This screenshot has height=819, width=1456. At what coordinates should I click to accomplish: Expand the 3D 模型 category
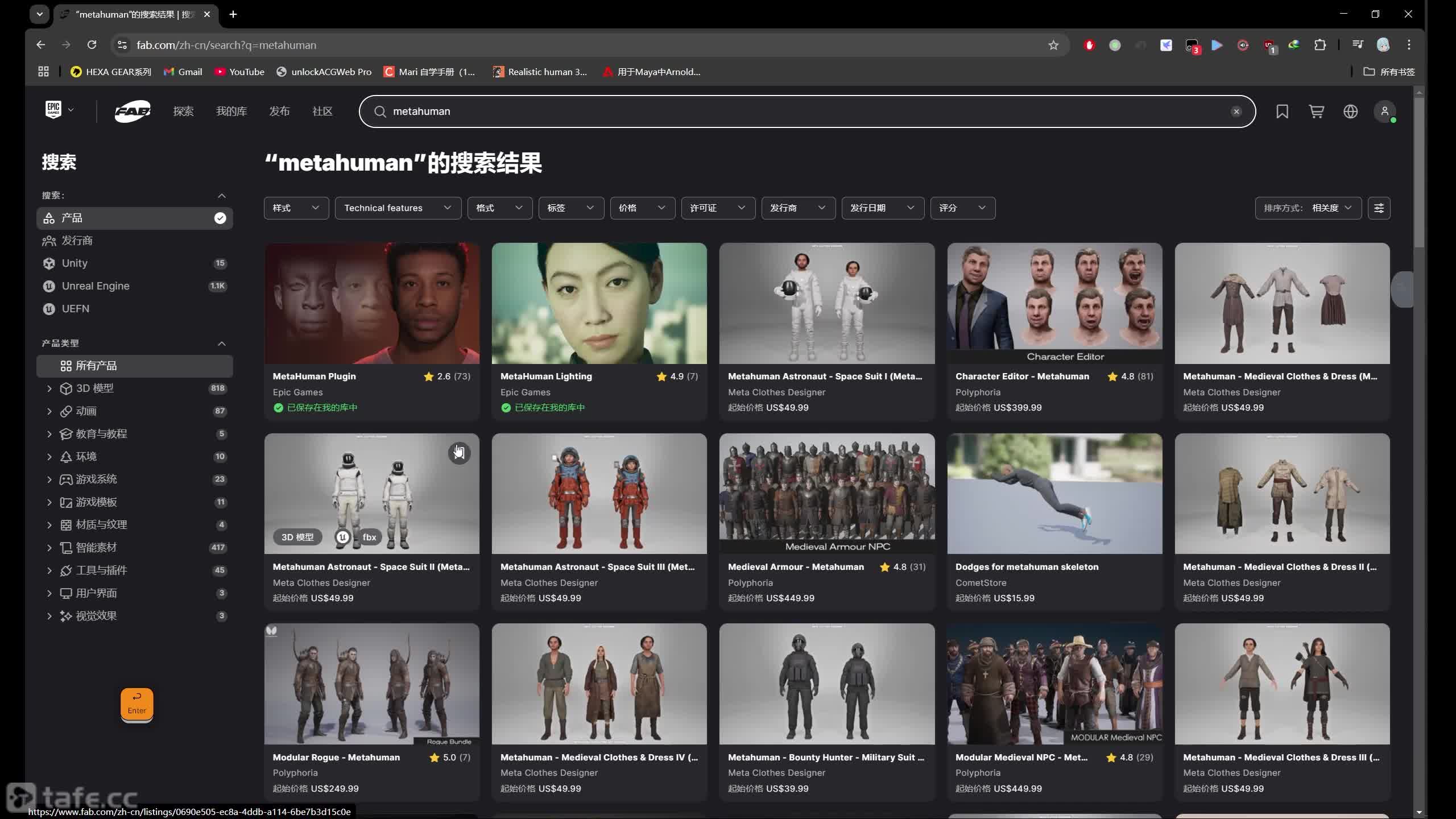click(49, 388)
